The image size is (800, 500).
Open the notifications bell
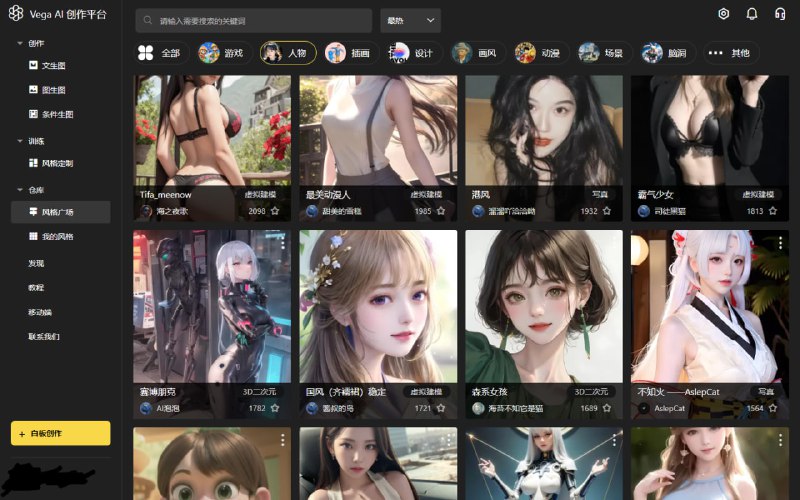coord(752,14)
